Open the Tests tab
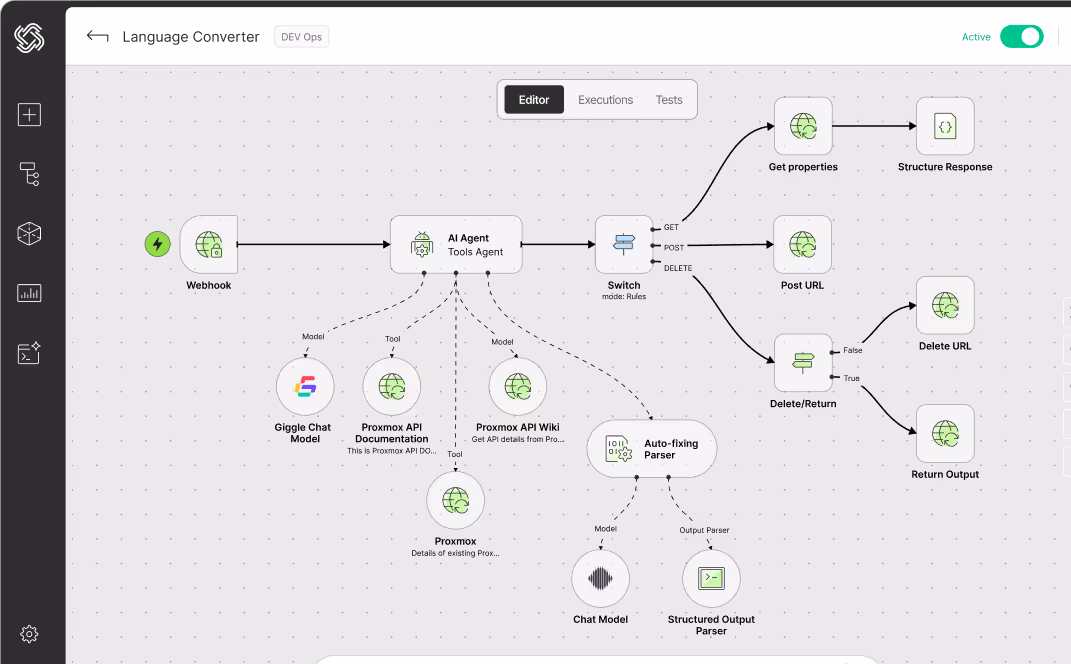Screen dimensions: 1071x664 (668, 99)
